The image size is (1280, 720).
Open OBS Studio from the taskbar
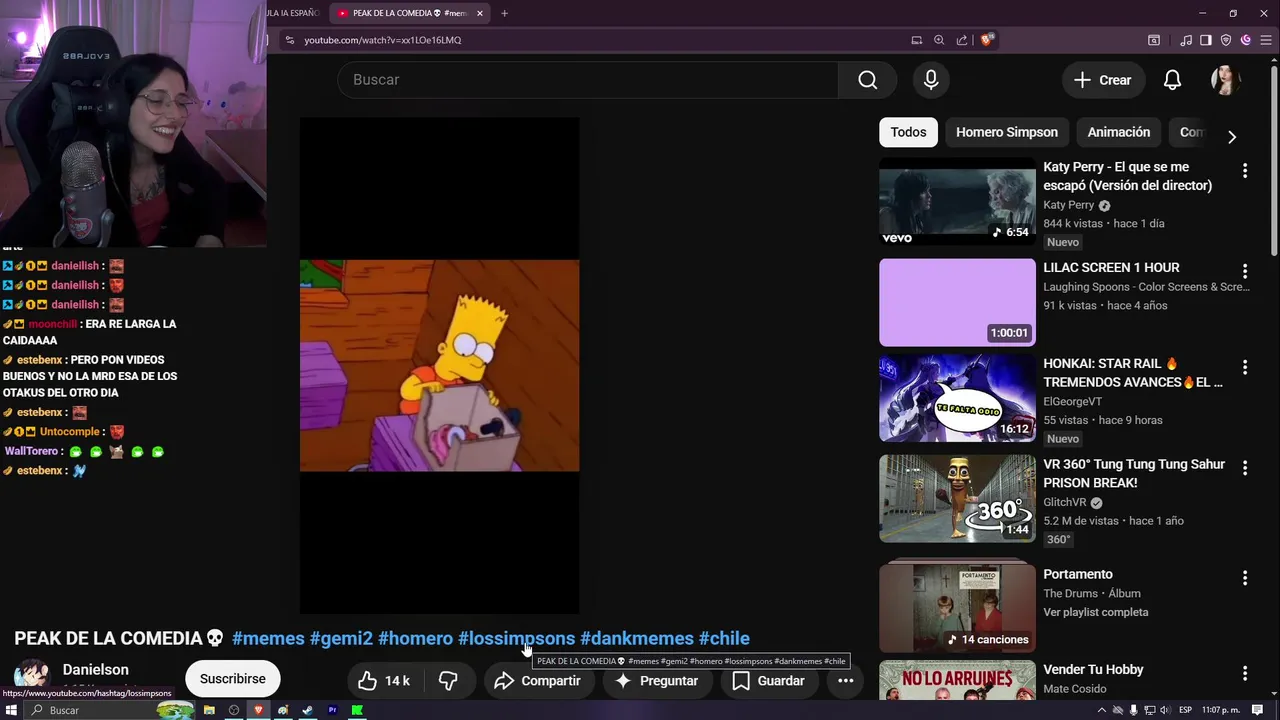click(234, 710)
